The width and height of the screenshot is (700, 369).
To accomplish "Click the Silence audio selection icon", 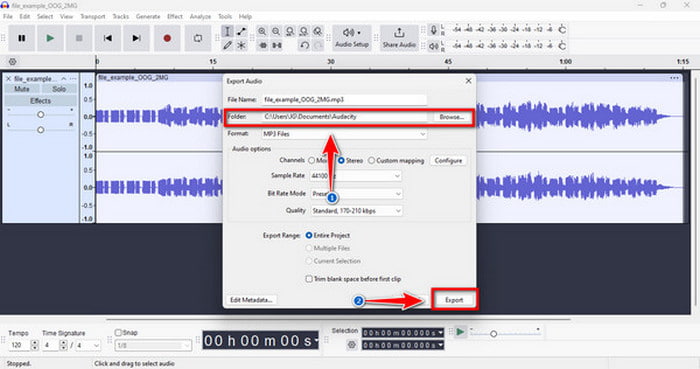I will pyautogui.click(x=277, y=45).
